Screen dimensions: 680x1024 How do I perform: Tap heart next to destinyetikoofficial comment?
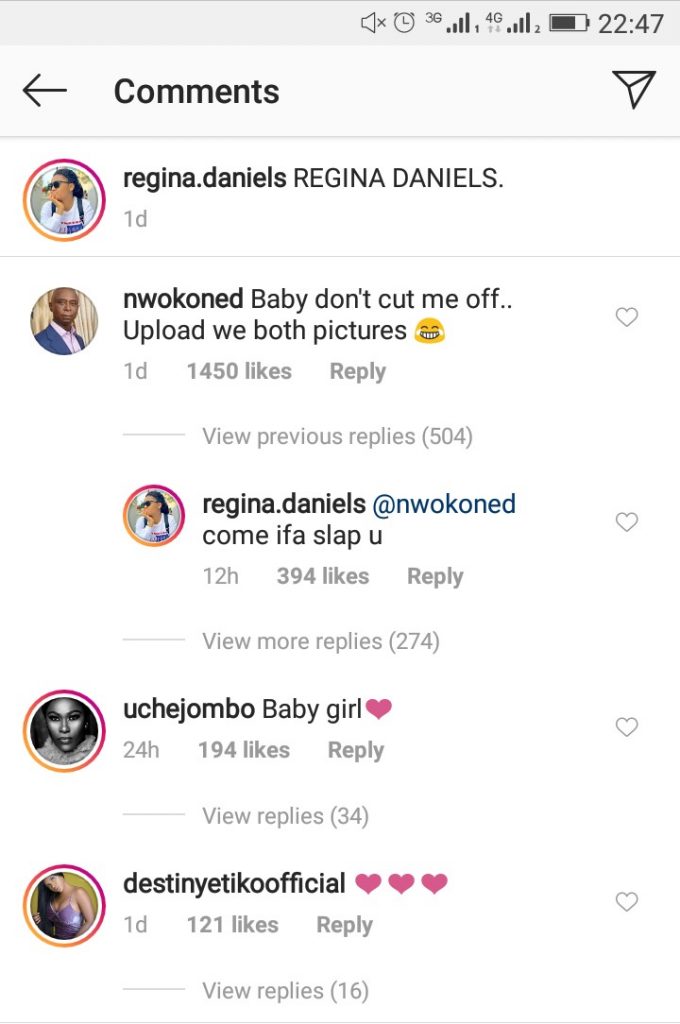pos(626,902)
